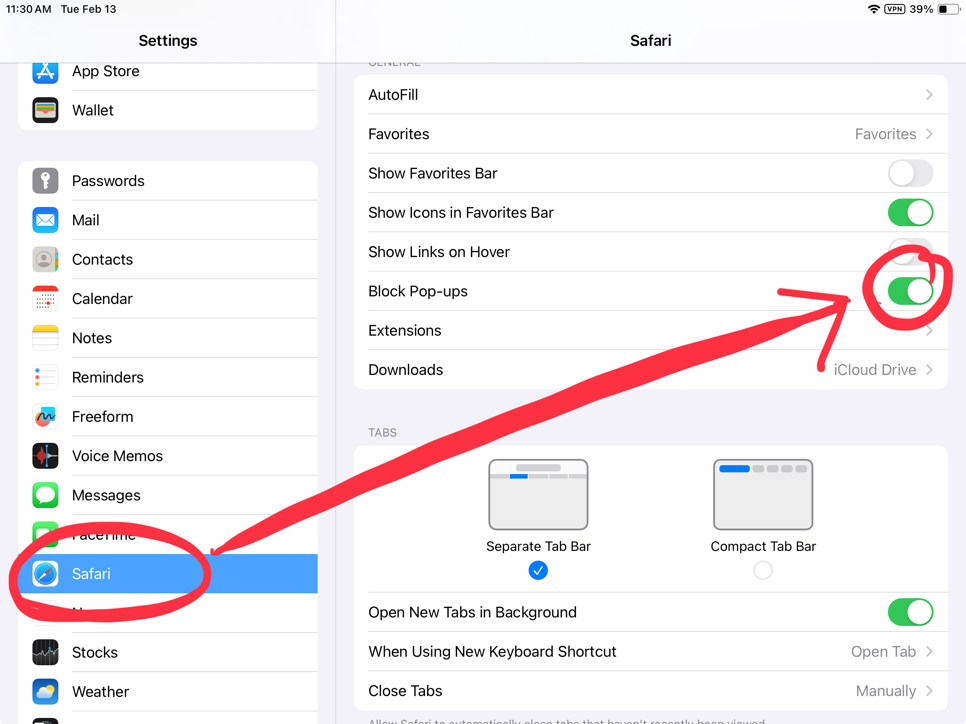The height and width of the screenshot is (724, 966).
Task: Tap the 'Separate Tab Bar' label
Action: [x=538, y=547]
